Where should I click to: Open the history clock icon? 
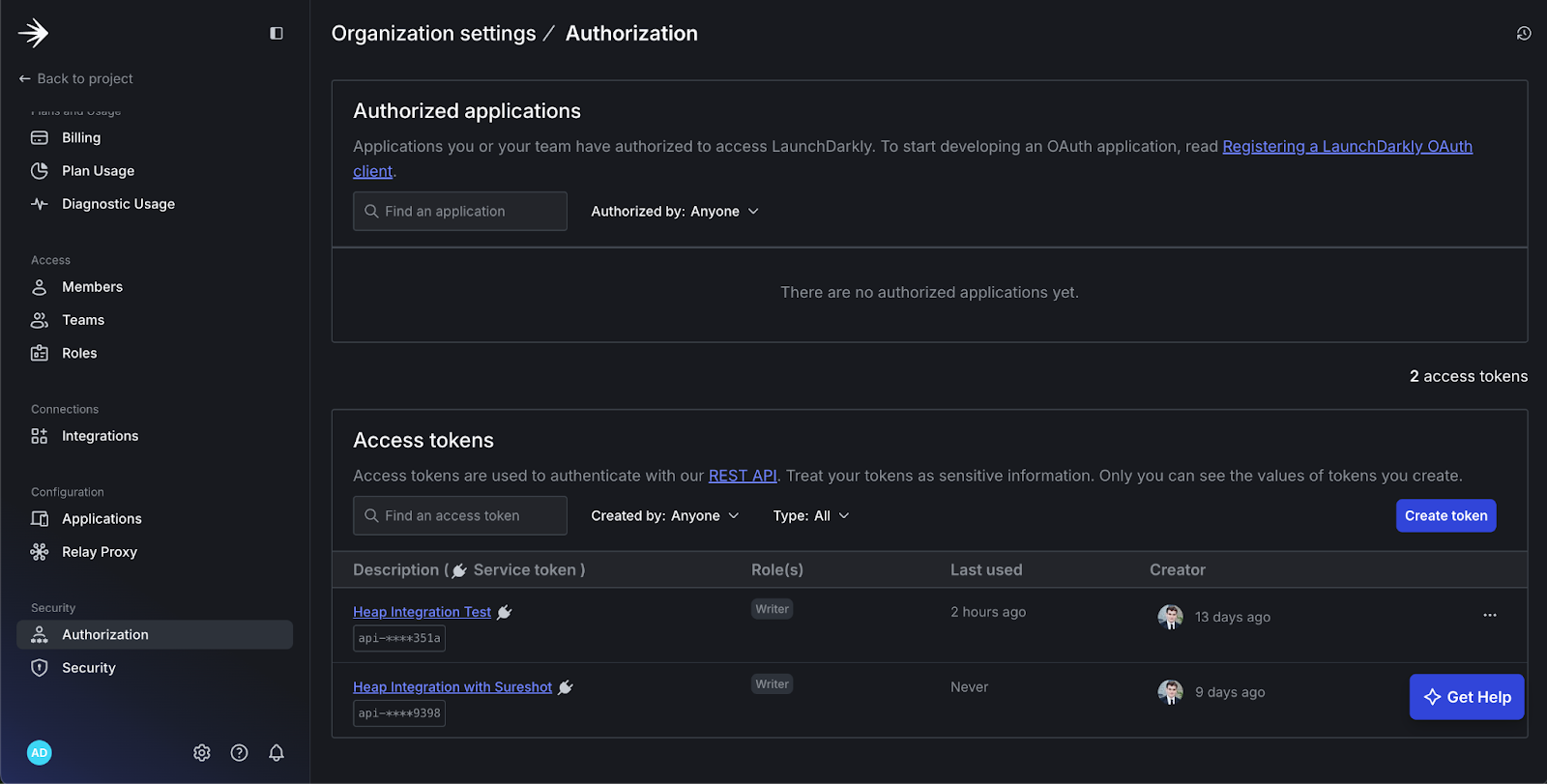click(x=1524, y=33)
